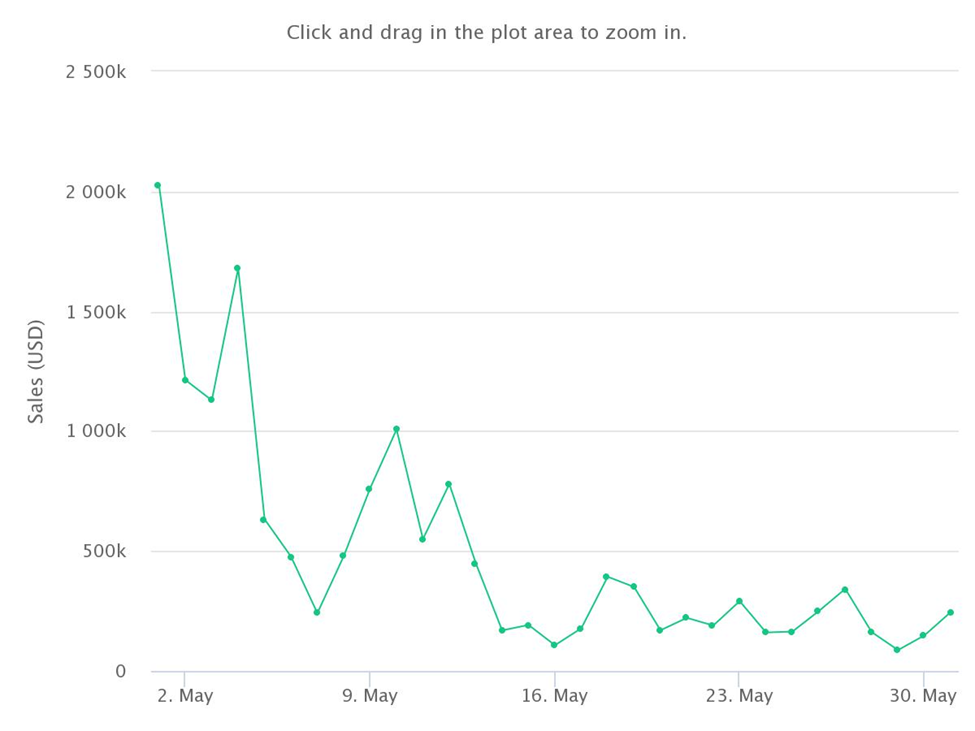The height and width of the screenshot is (731, 975).
Task: Select the data point above the 23. May tick
Action: pyautogui.click(x=739, y=601)
